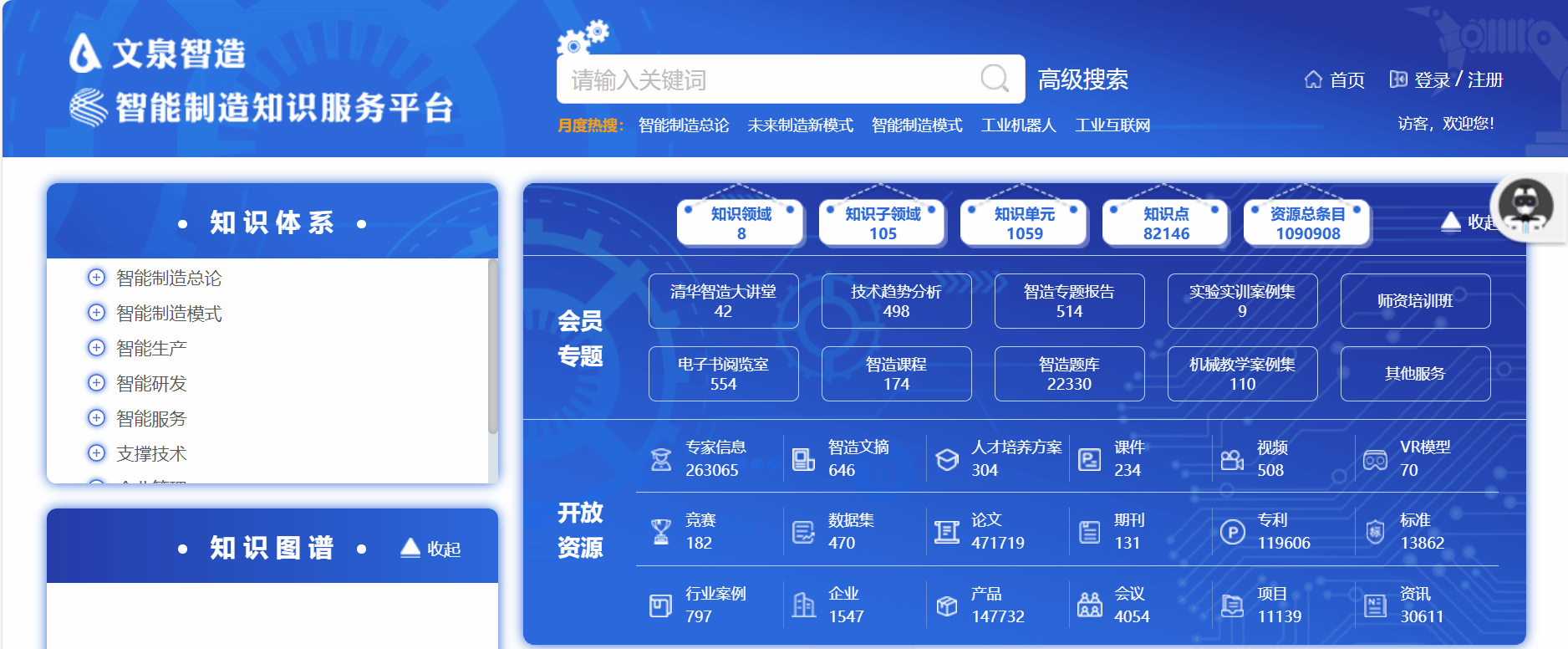
Task: Open the 资源总条目 tab
Action: pyautogui.click(x=1307, y=223)
